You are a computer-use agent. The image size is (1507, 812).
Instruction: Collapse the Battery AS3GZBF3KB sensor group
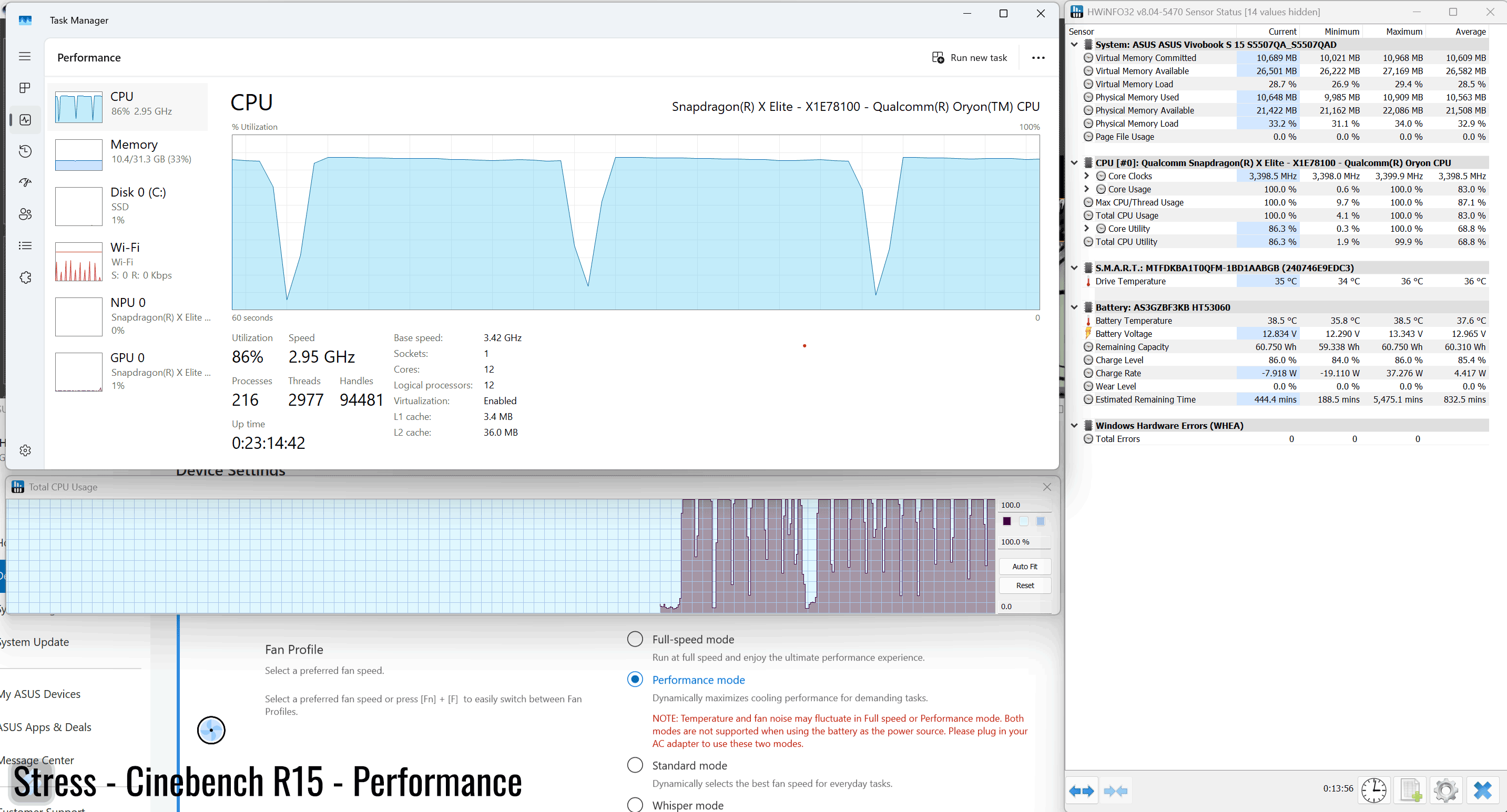coord(1074,307)
